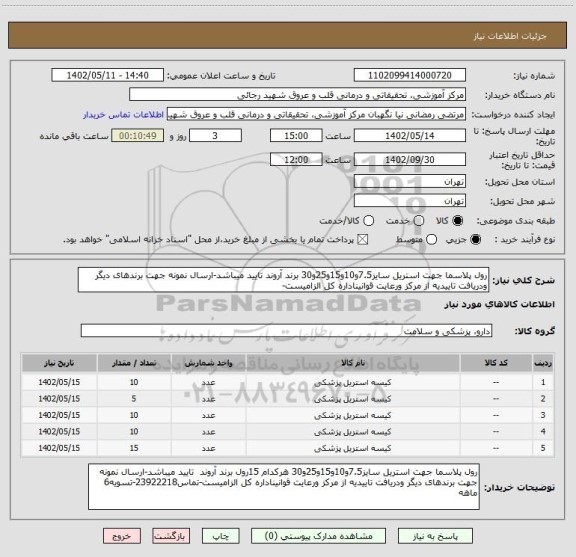Screen dimensions: 576x557
Task: Click the ایجاد کننده درخواست field
Action: [x=316, y=115]
